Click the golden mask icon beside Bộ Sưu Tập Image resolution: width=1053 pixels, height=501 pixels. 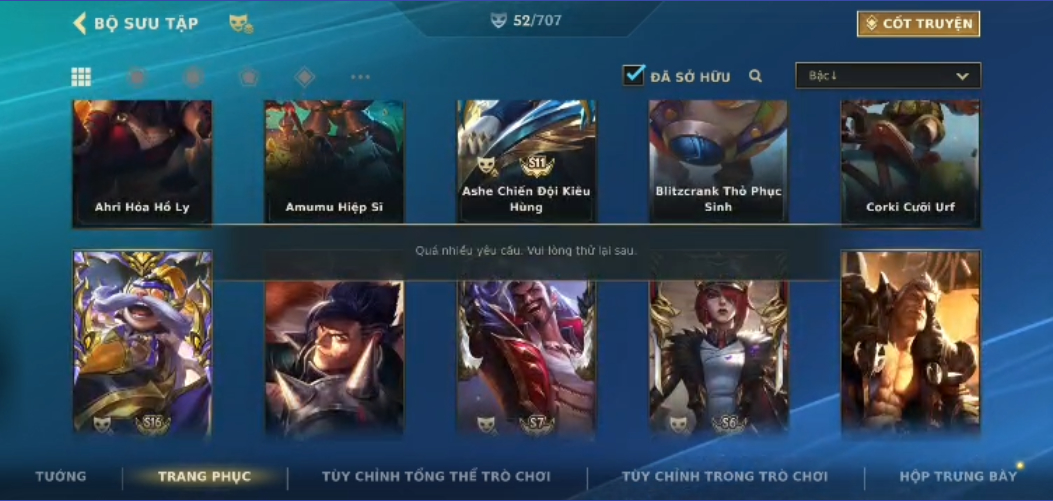tap(240, 24)
